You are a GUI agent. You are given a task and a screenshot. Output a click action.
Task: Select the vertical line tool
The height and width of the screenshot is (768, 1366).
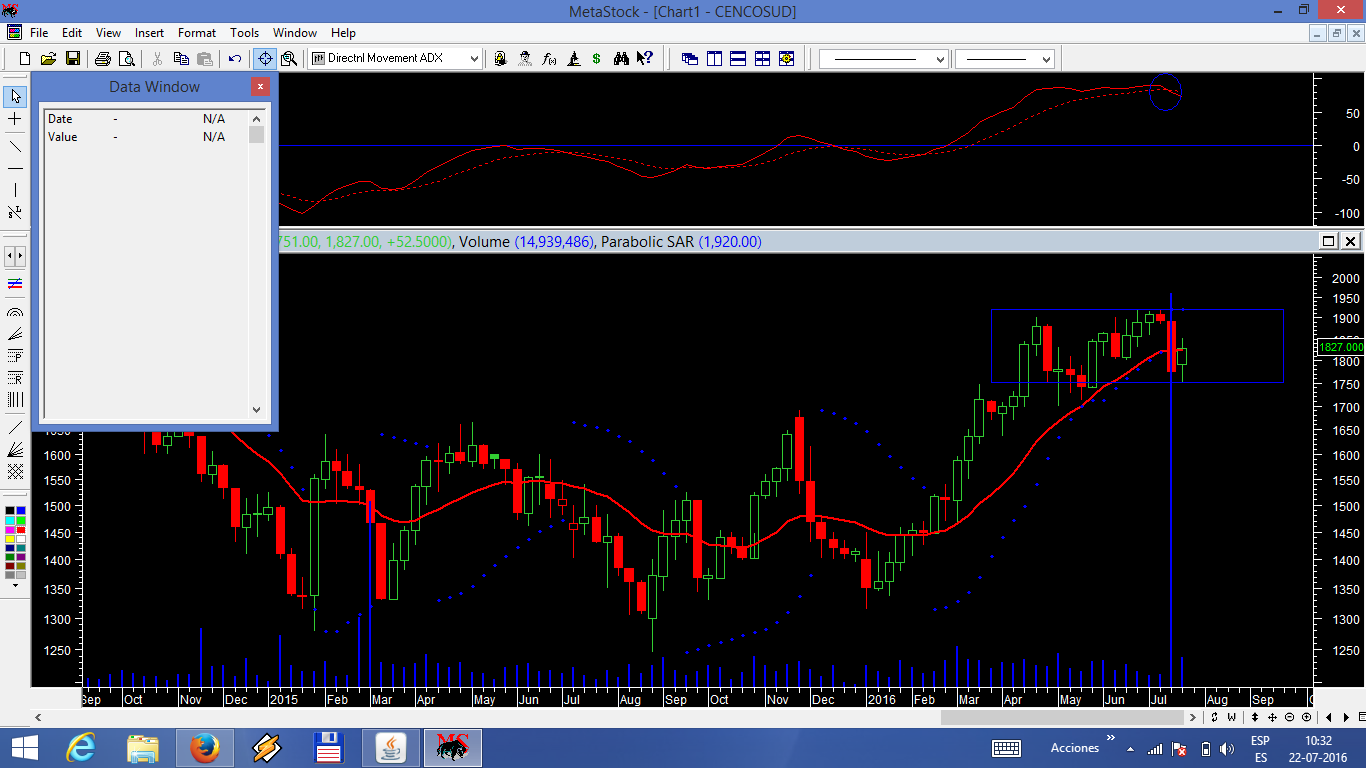click(x=15, y=190)
